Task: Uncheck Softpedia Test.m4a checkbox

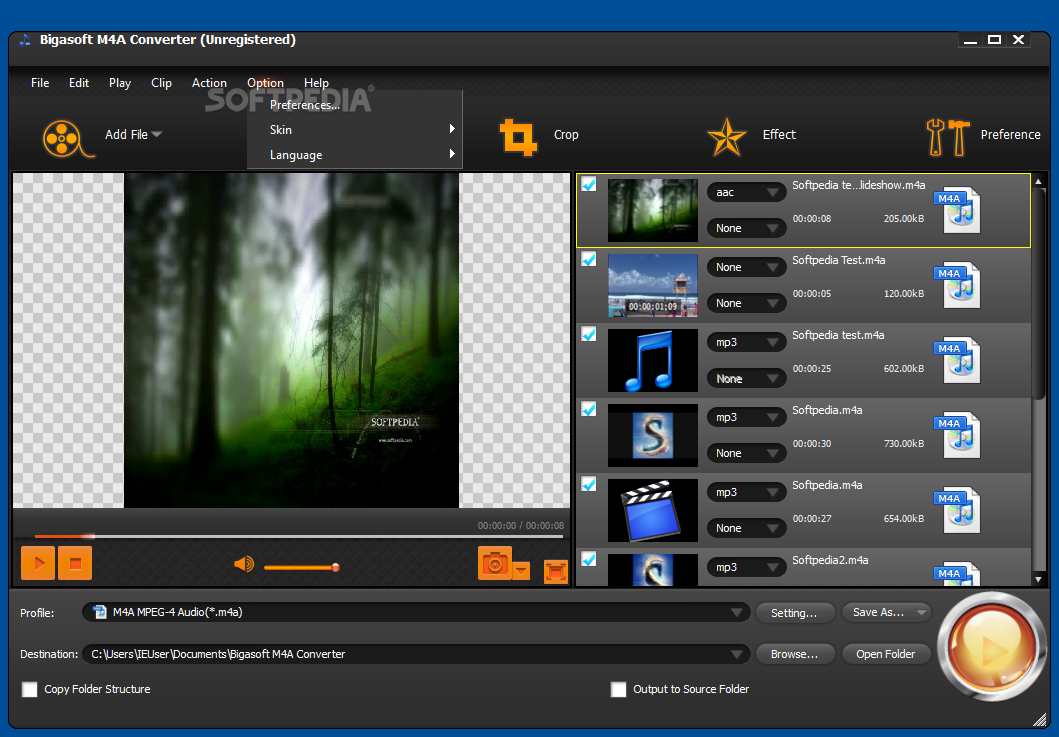Action: click(x=589, y=259)
